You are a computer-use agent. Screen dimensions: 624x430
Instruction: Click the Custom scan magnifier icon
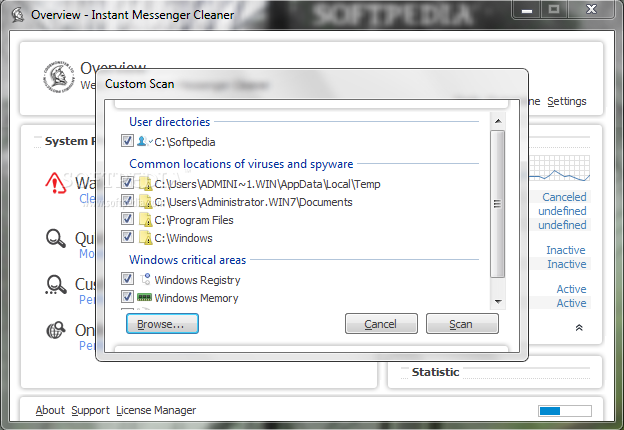(56, 285)
